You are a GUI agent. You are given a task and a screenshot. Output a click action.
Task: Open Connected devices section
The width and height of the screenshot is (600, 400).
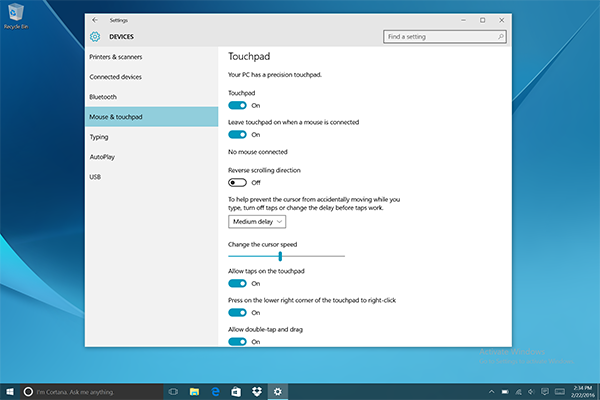[x=152, y=77]
